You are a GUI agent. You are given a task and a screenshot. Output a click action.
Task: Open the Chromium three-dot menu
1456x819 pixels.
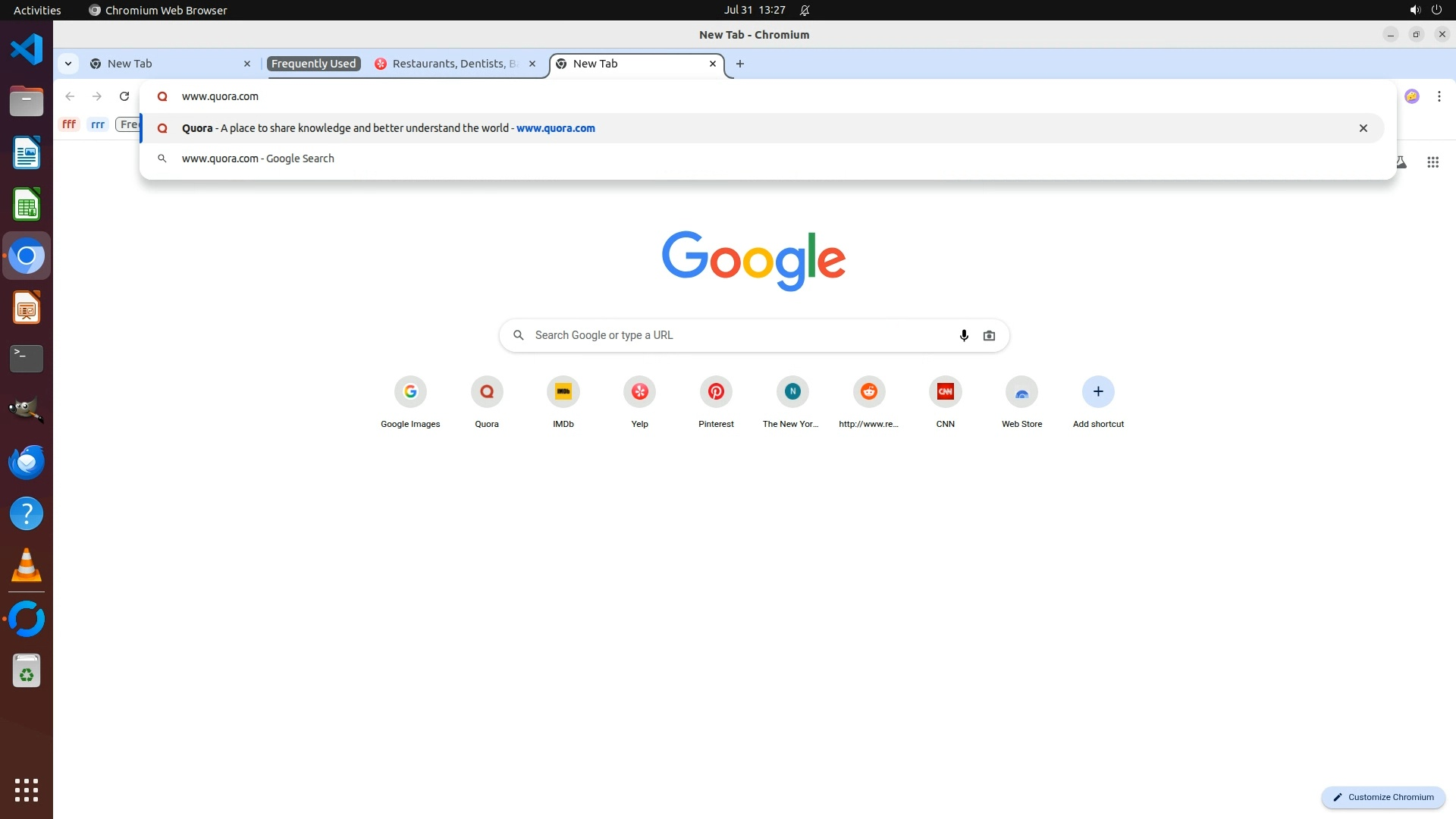1439,96
